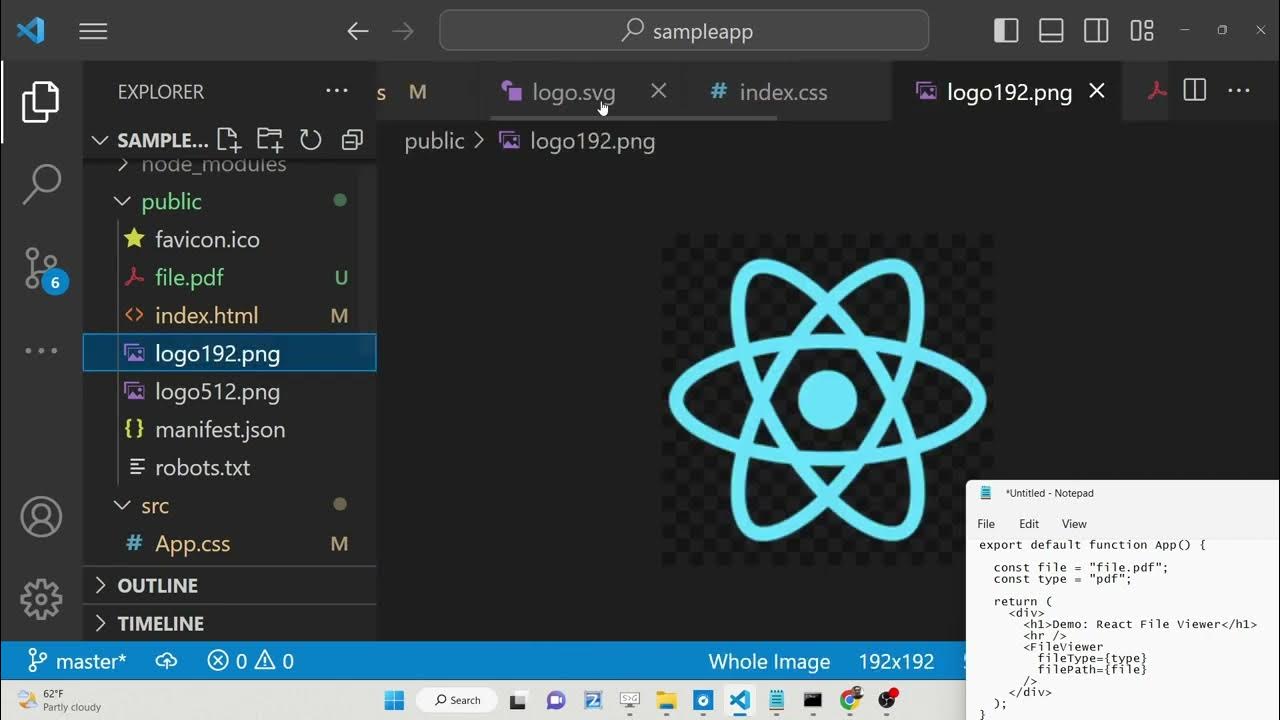Click New File icon in Explorer header

[x=228, y=140]
